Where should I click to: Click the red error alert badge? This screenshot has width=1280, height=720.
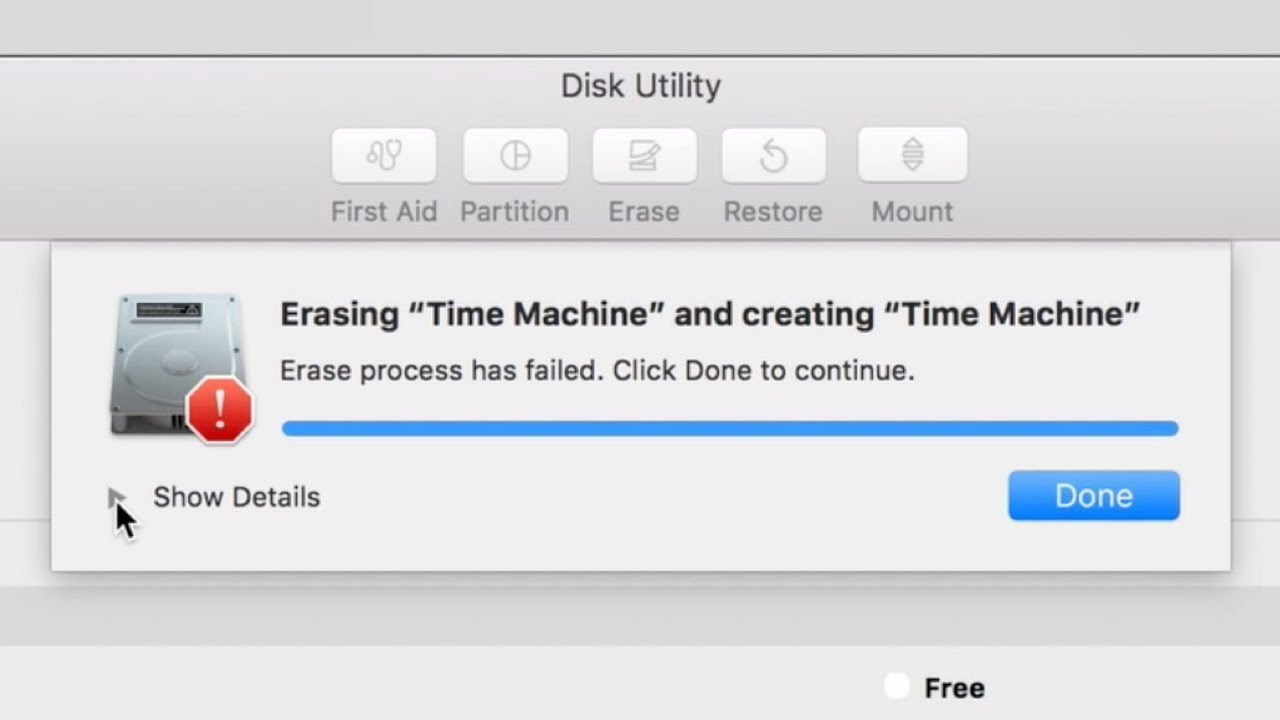[219, 409]
